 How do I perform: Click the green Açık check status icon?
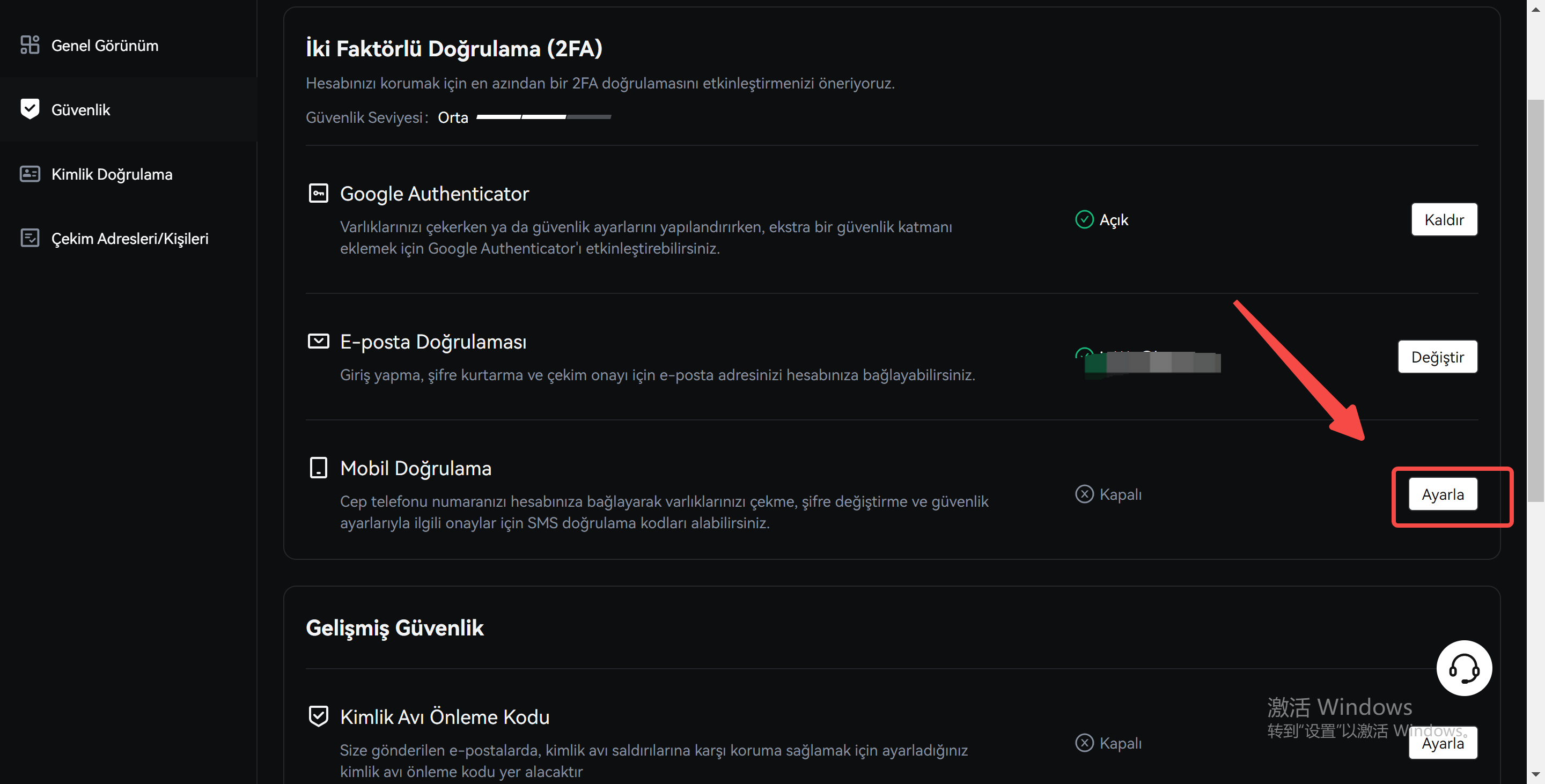point(1084,219)
